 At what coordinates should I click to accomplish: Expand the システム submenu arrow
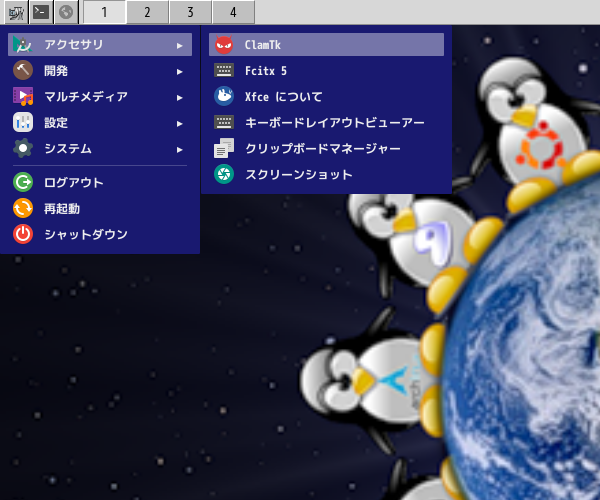(179, 150)
